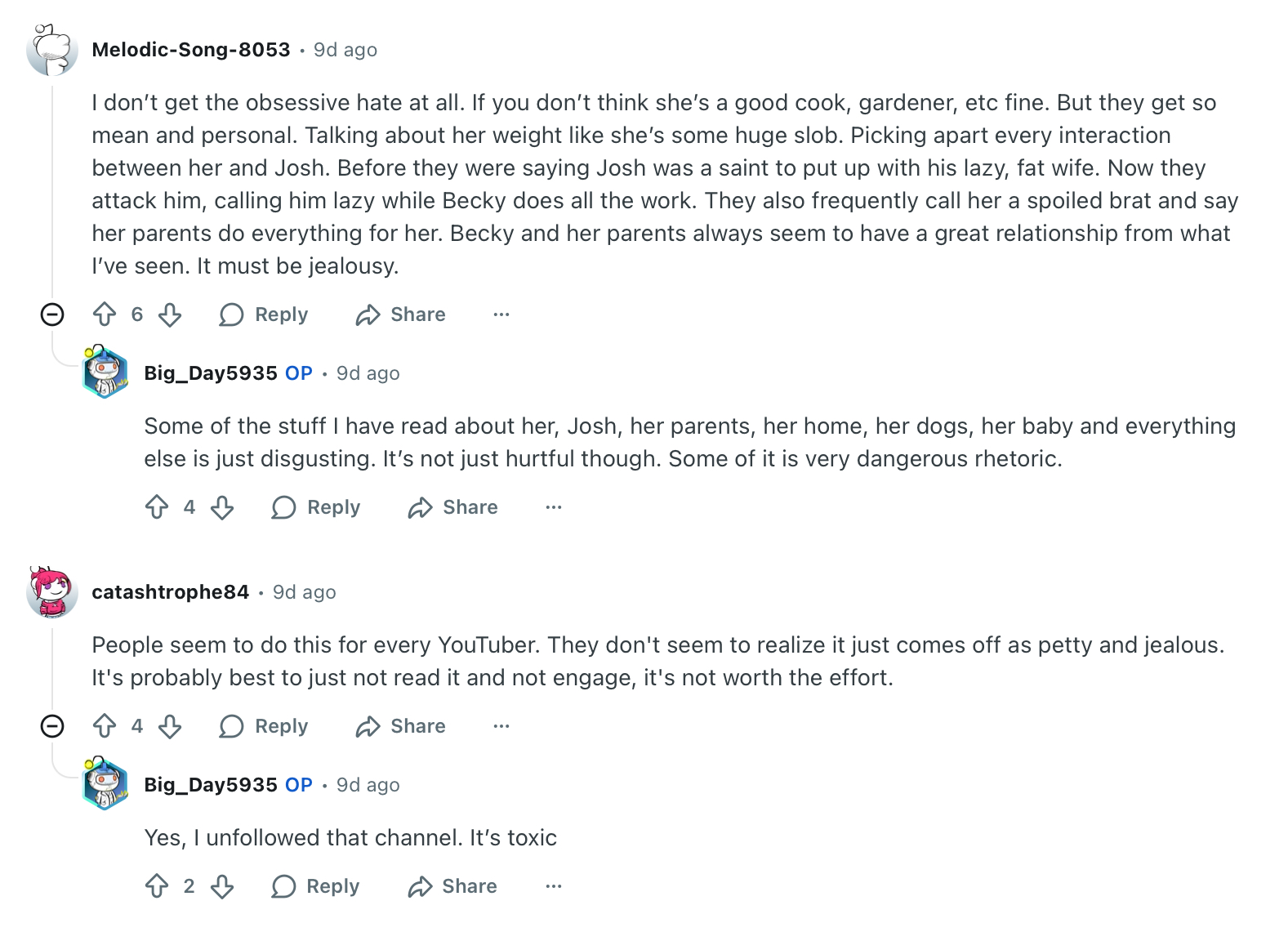Image resolution: width=1288 pixels, height=932 pixels.
Task: Upvote Melodic-Song-8053's comment
Action: [105, 314]
